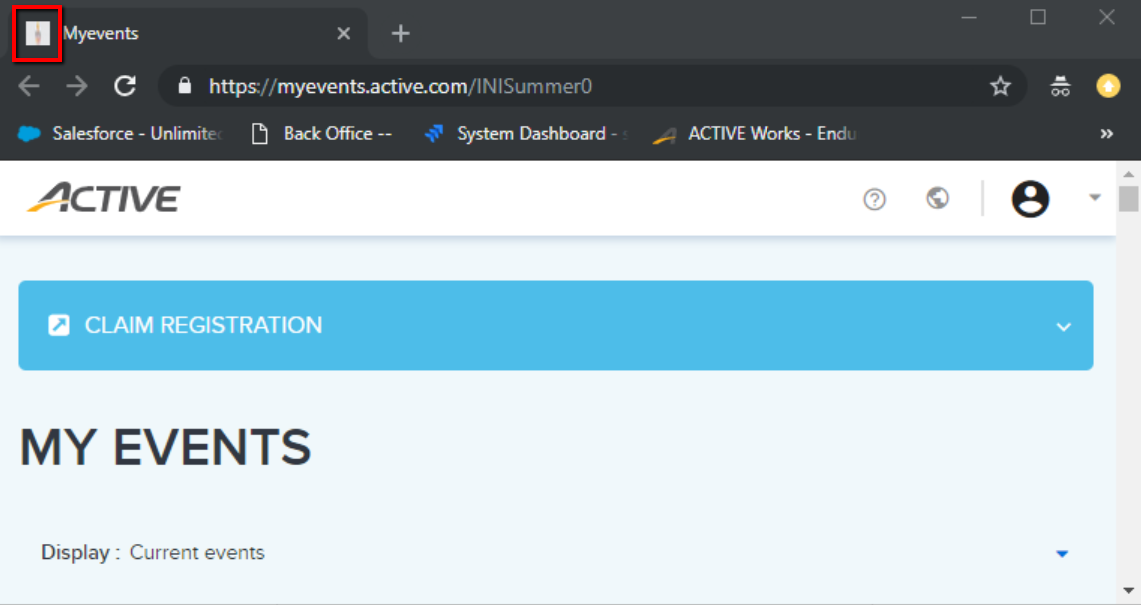View site security lock info
The width and height of the screenshot is (1141, 606).
[185, 86]
